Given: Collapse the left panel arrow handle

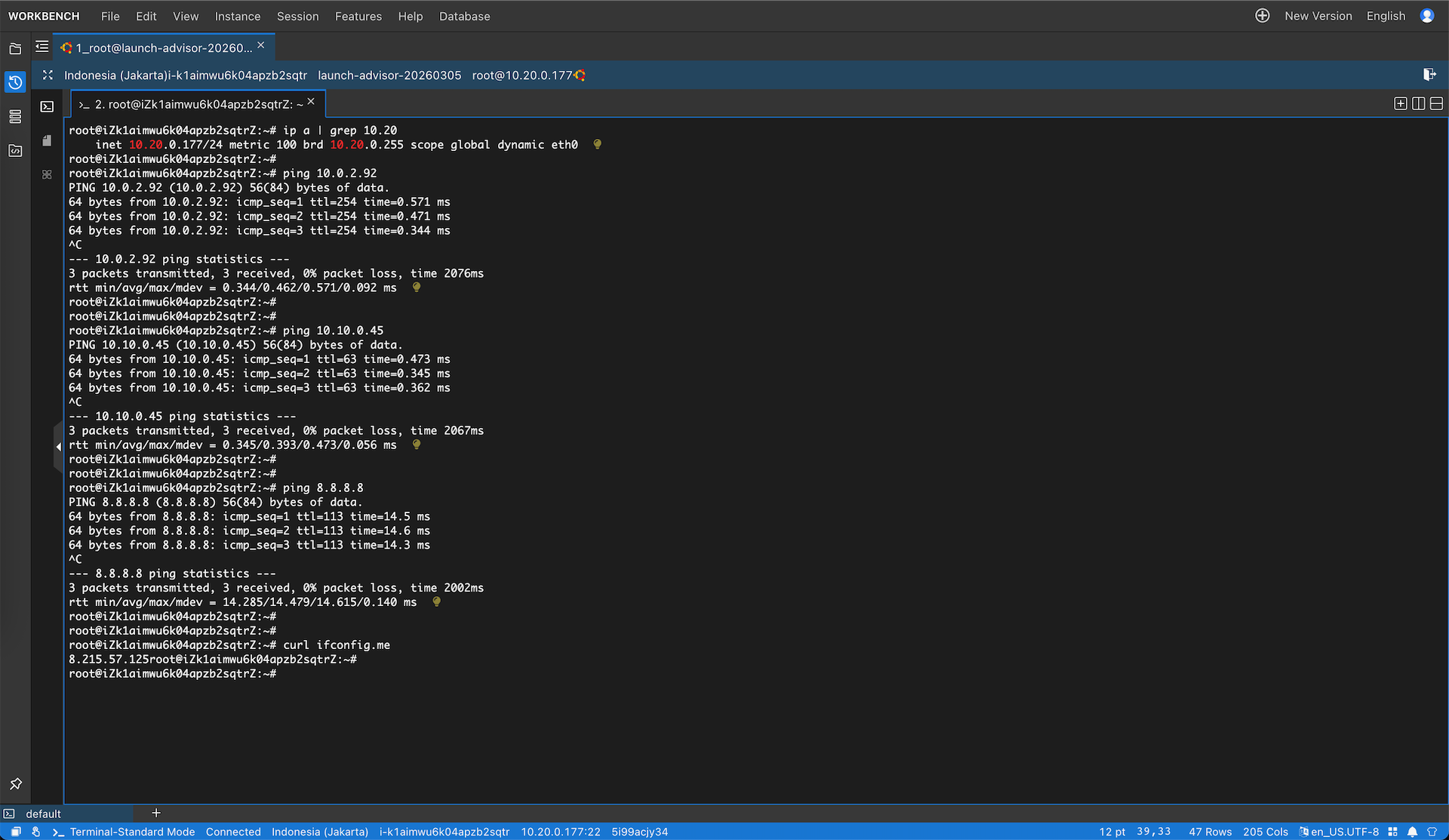Looking at the screenshot, I should 58,447.
